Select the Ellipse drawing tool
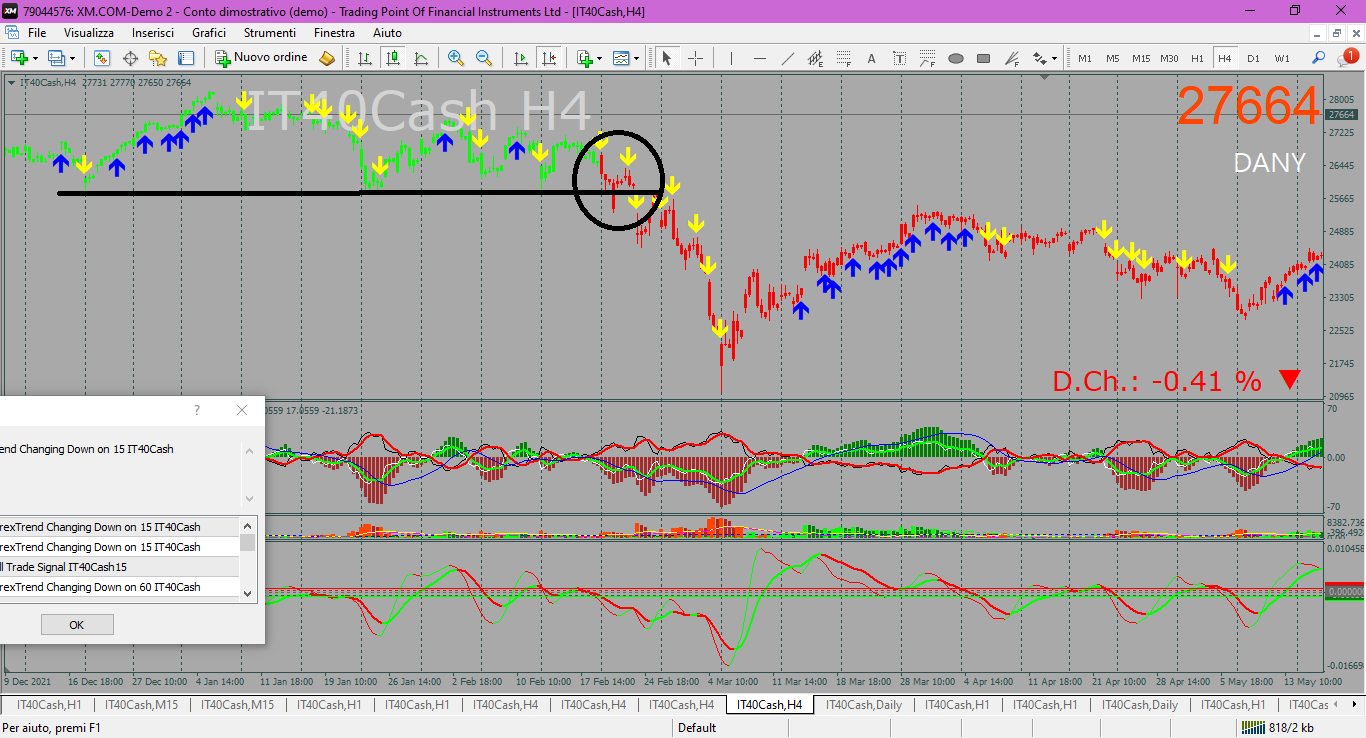Image resolution: width=1366 pixels, height=738 pixels. 956,58
